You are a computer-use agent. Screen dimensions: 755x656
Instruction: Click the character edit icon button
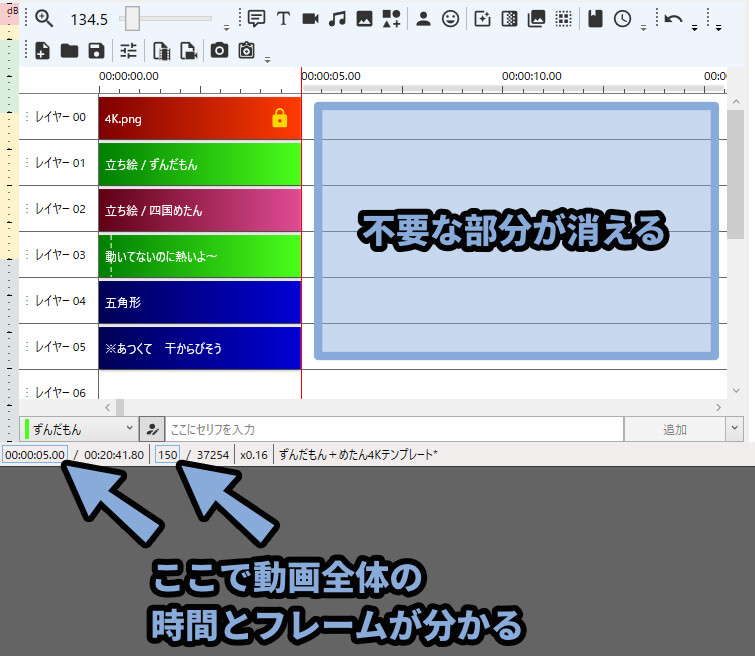152,429
